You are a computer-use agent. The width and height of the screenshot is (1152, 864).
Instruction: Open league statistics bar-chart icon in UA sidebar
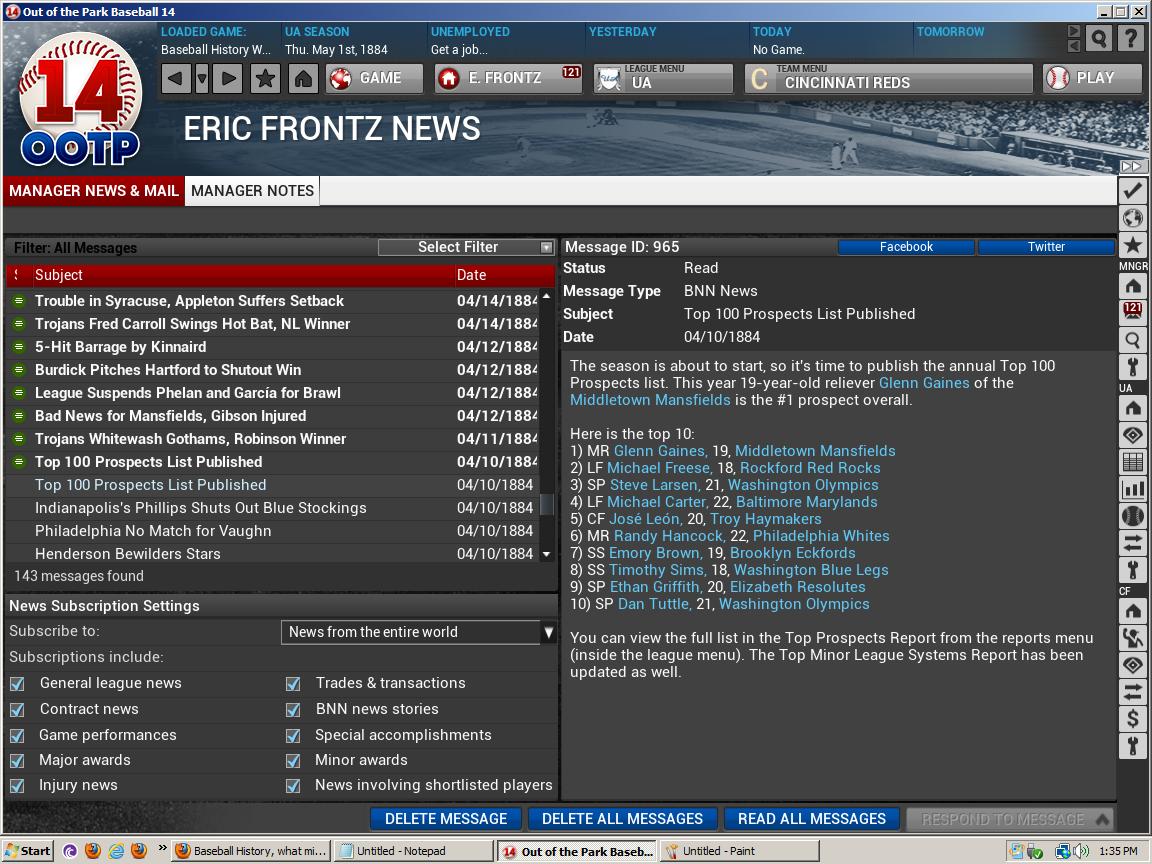point(1132,489)
